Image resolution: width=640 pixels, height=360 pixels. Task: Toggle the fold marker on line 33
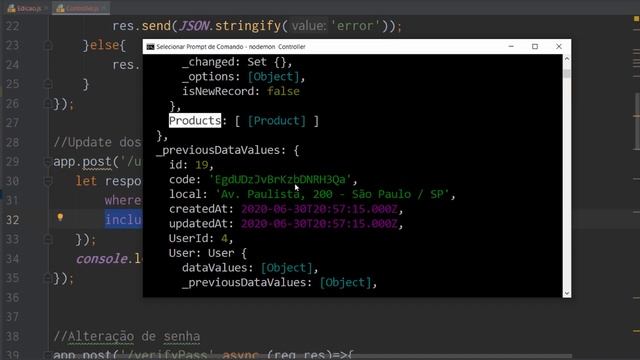[x=48, y=239]
